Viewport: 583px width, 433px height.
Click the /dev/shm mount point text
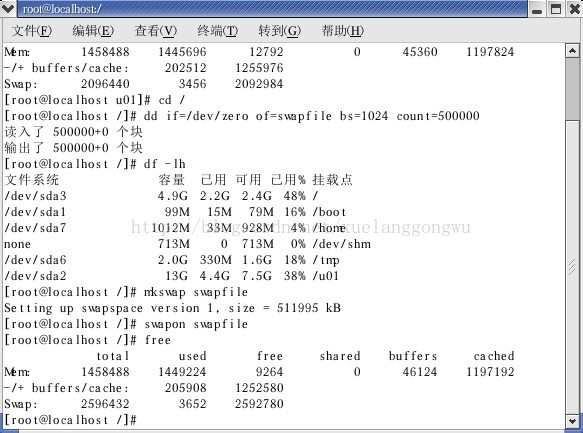(342, 244)
